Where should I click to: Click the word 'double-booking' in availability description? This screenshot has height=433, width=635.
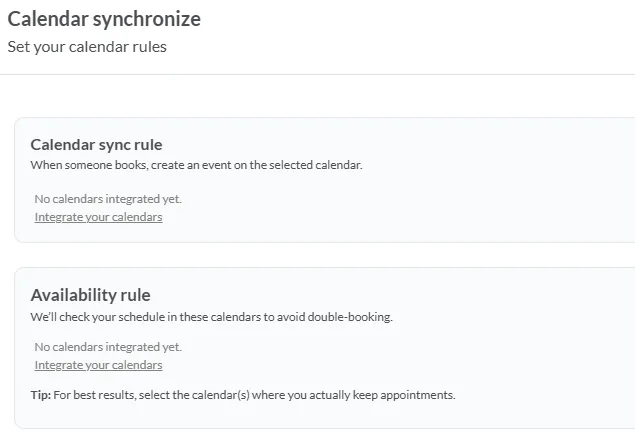point(350,317)
